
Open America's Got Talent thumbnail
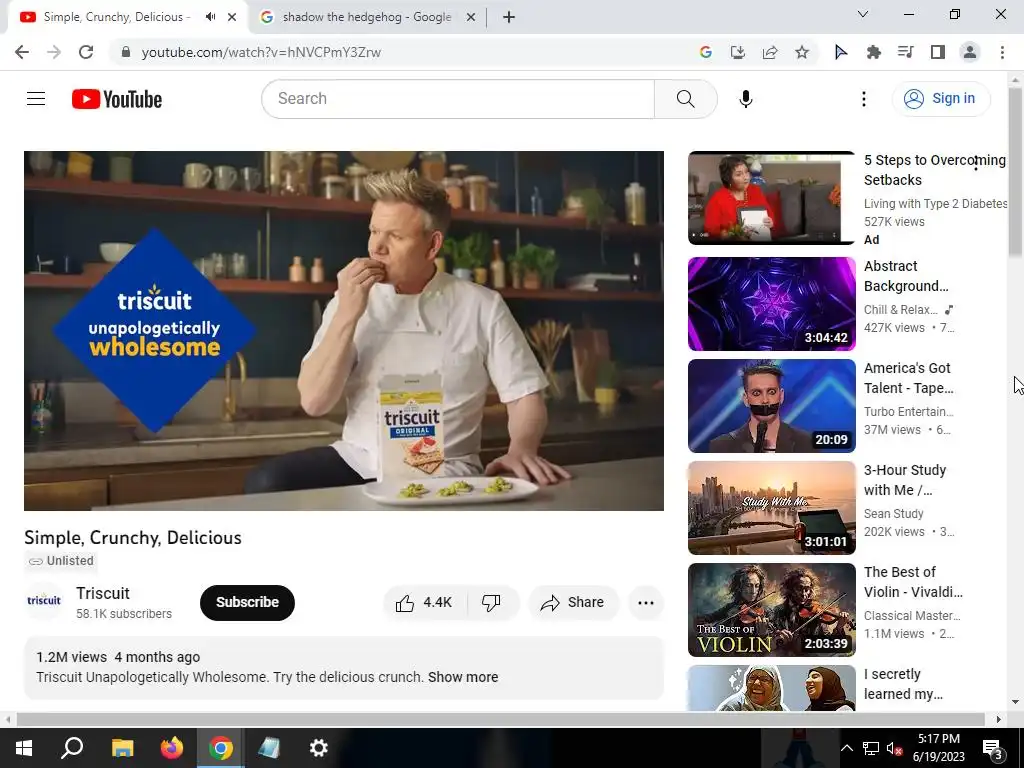tap(771, 406)
